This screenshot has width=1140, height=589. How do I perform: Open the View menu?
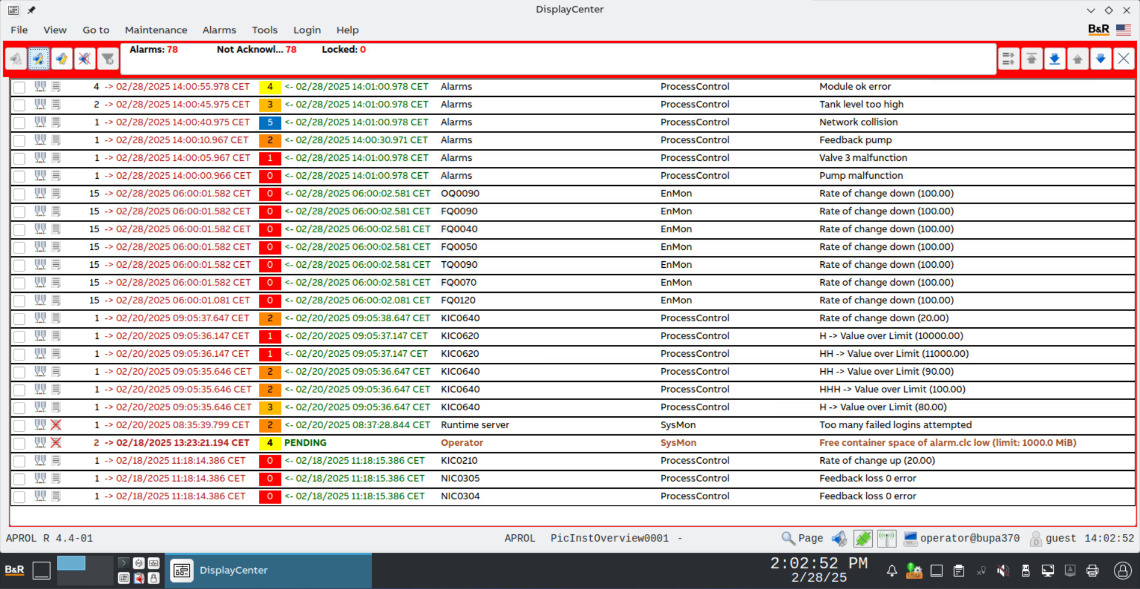point(55,30)
